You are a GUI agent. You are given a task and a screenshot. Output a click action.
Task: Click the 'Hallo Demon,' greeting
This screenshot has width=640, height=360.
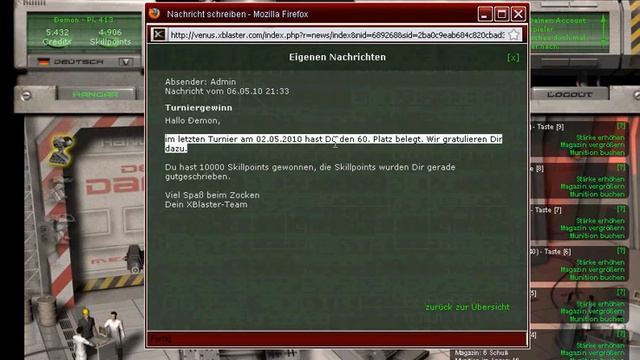[192, 121]
